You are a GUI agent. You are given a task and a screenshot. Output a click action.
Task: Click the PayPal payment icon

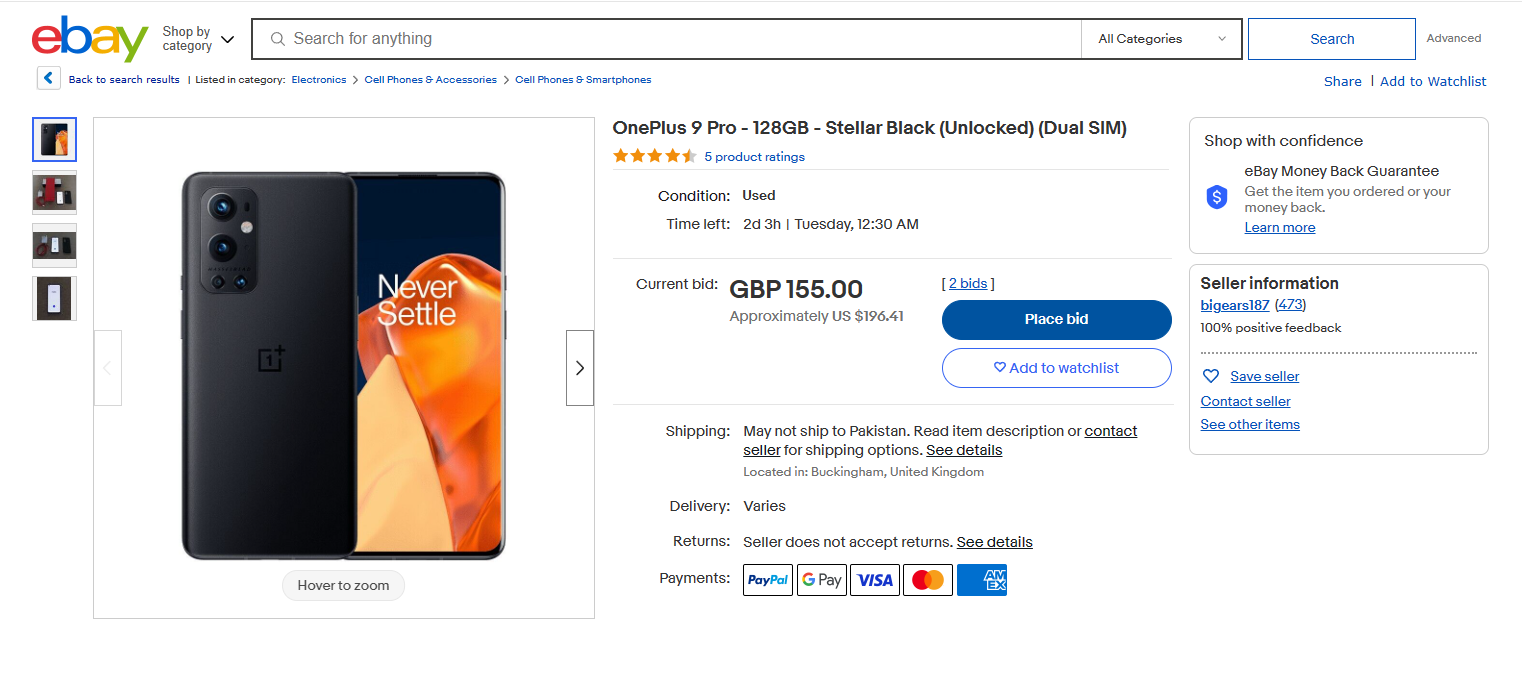click(767, 580)
